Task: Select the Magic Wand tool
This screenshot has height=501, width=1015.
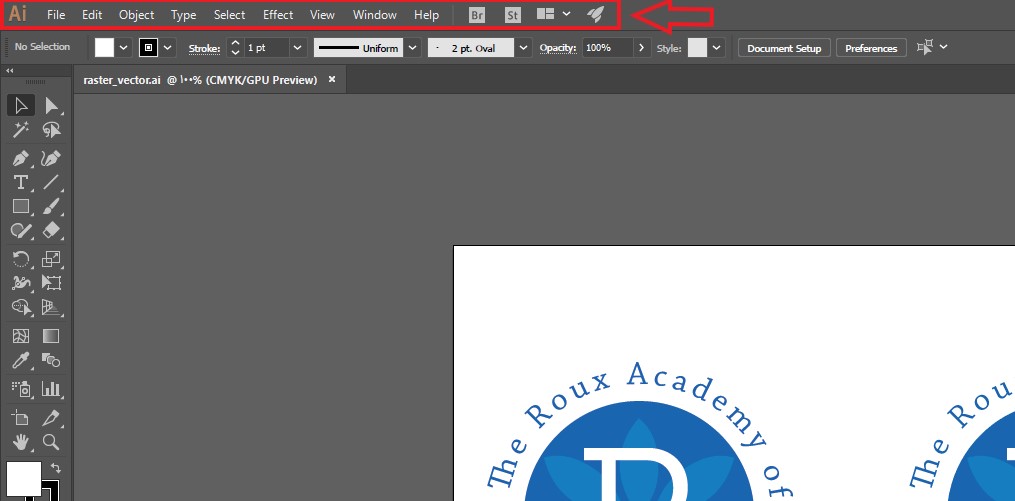Action: tap(21, 130)
